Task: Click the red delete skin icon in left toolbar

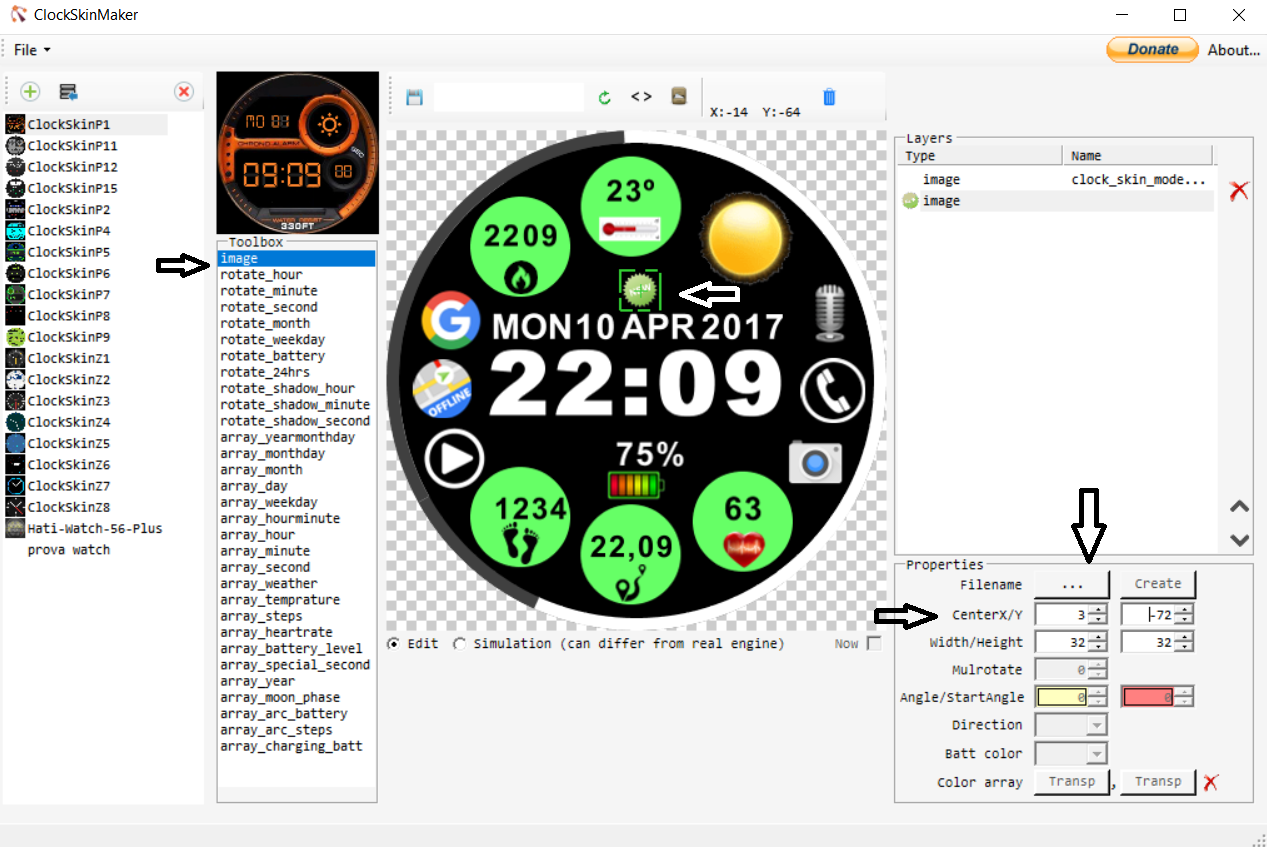Action: 184,92
